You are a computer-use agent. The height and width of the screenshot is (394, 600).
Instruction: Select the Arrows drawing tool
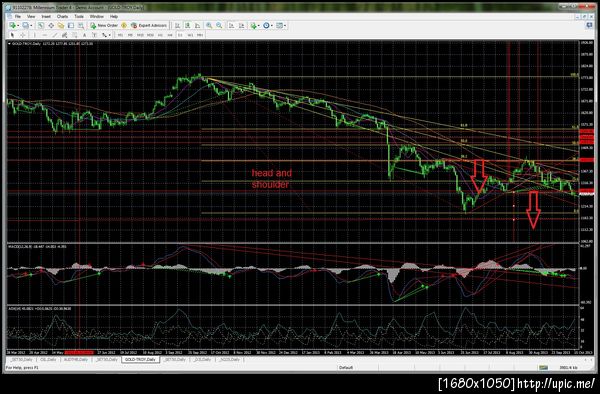(104, 35)
